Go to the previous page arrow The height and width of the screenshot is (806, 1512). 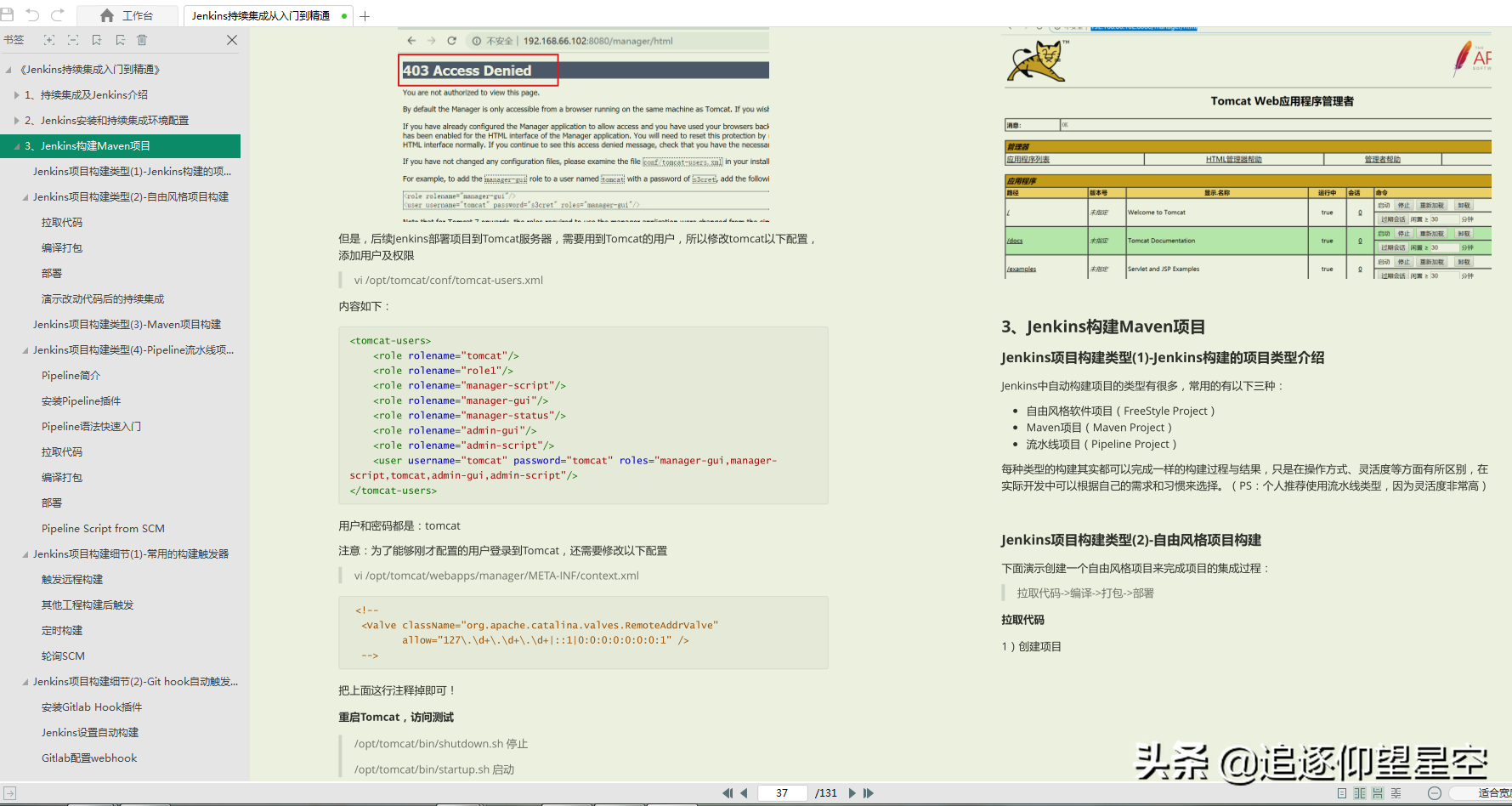[744, 793]
